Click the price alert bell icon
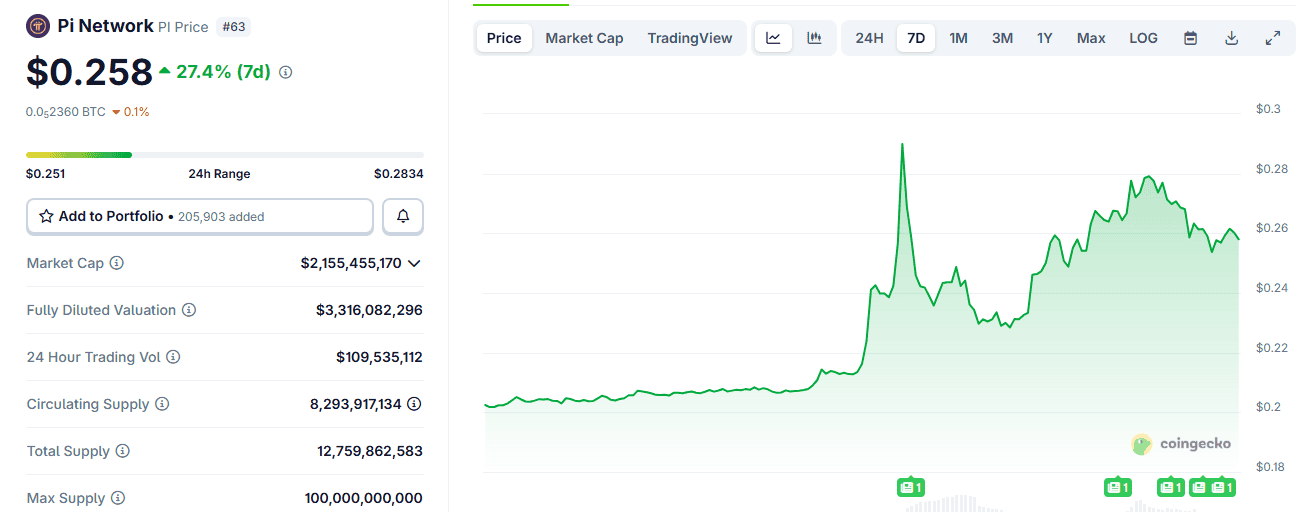The width and height of the screenshot is (1312, 512). click(x=403, y=216)
